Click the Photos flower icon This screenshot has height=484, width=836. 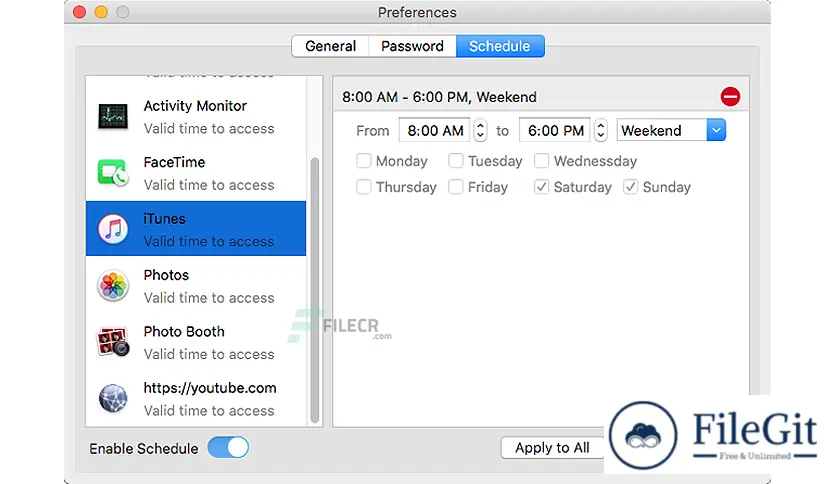tap(113, 286)
